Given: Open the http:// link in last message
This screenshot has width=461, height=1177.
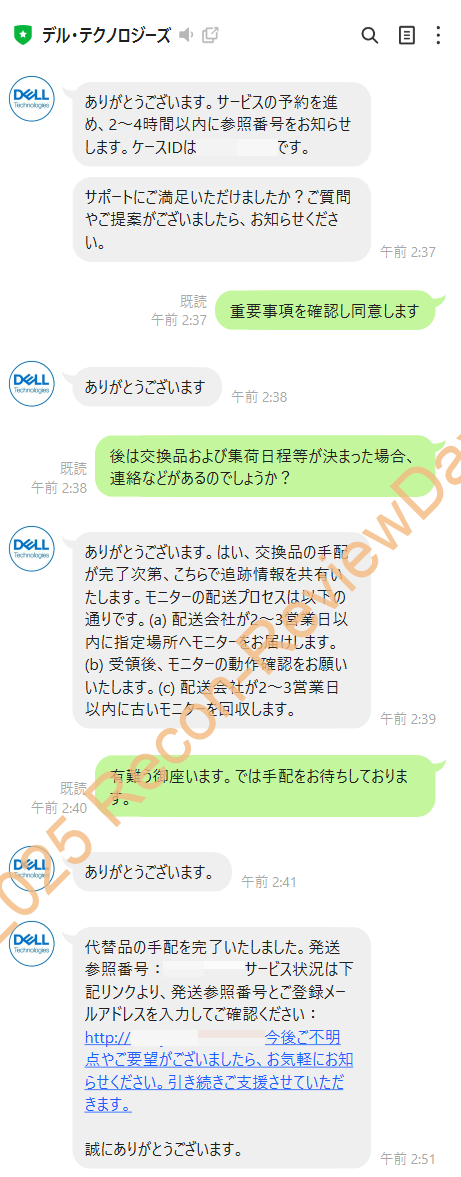Looking at the screenshot, I should [x=108, y=1037].
